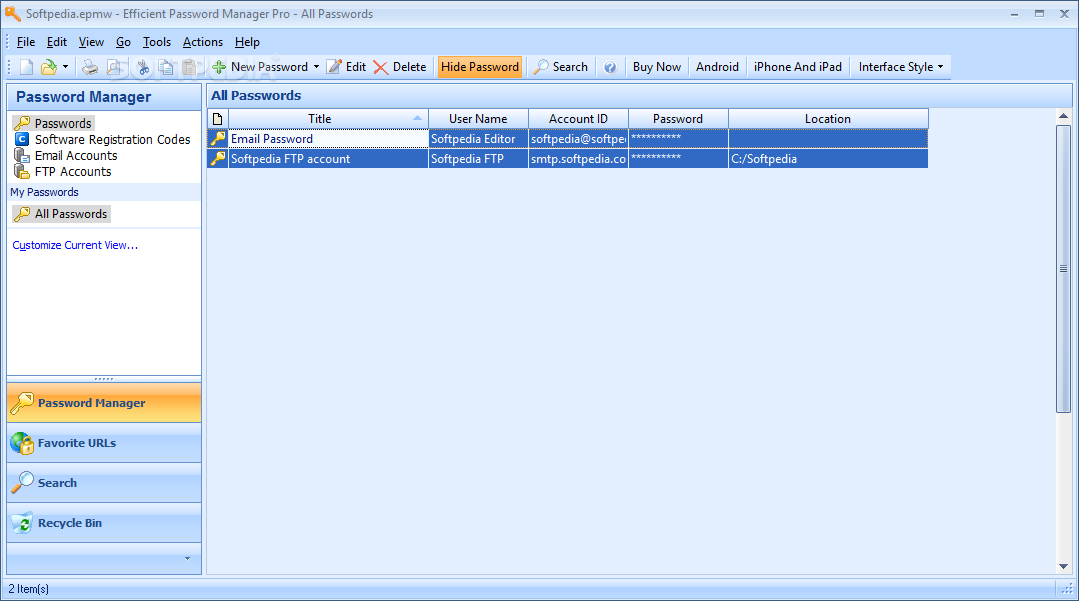This screenshot has height=601, width=1079.
Task: Click the Copy toolbar icon
Action: tap(166, 67)
